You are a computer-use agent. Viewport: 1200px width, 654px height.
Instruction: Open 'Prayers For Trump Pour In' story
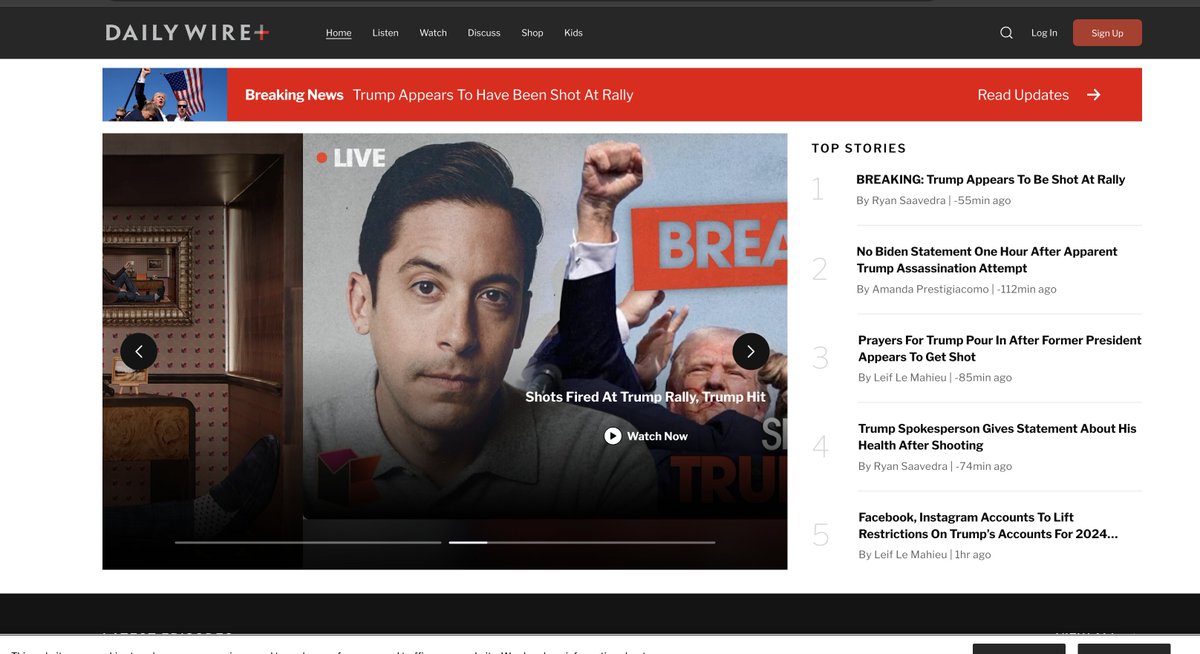coord(1000,348)
